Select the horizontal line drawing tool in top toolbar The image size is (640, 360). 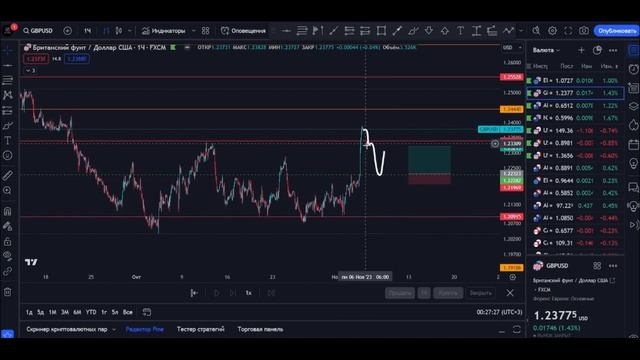tap(286, 31)
